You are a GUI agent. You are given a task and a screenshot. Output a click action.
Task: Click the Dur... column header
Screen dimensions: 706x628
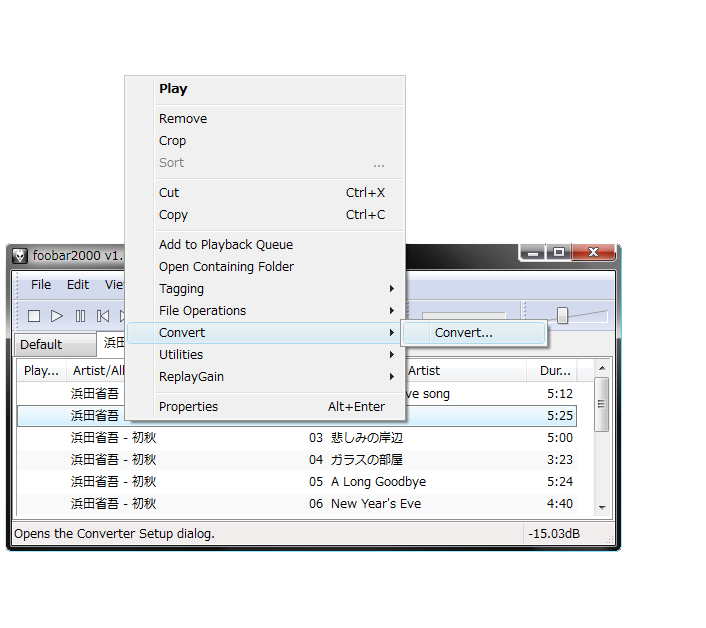[x=552, y=371]
